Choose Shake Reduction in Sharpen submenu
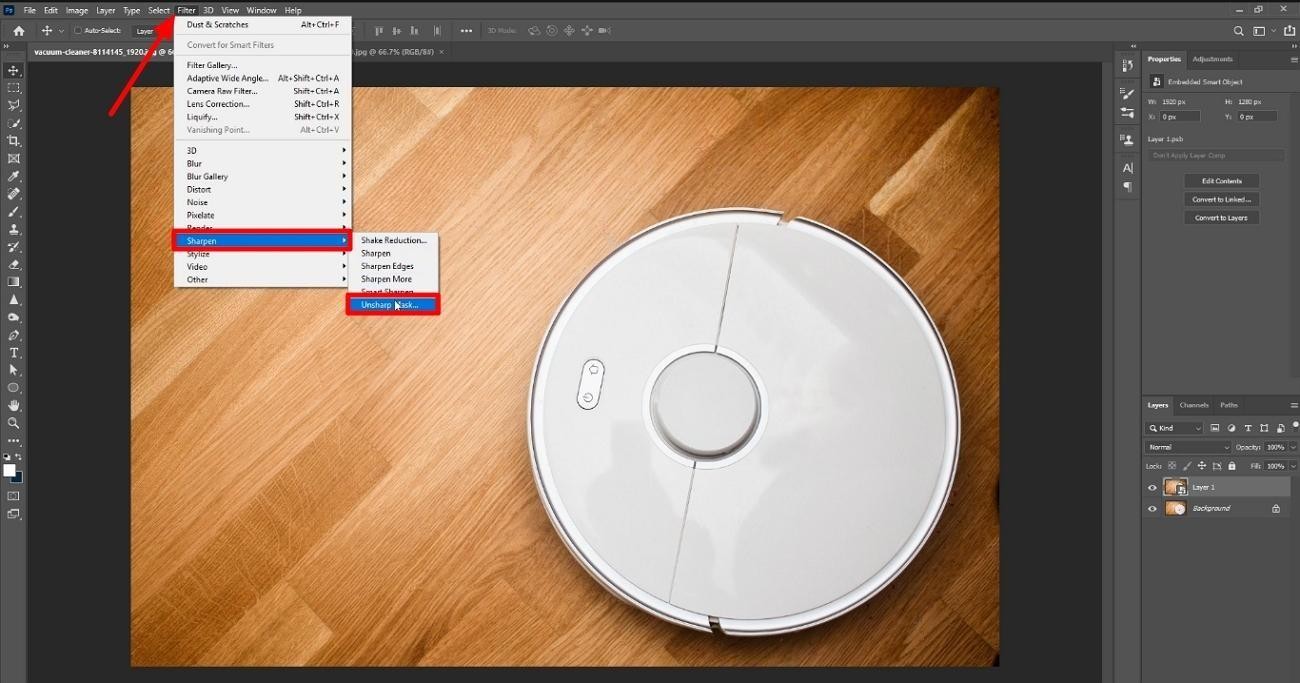Image resolution: width=1300 pixels, height=683 pixels. coord(394,240)
